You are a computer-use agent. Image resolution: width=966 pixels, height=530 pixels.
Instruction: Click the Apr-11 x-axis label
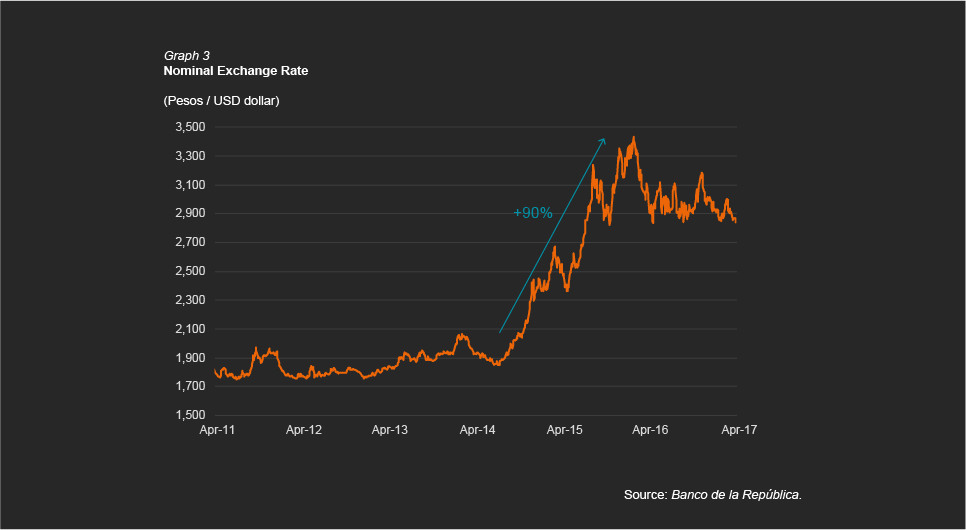216,430
